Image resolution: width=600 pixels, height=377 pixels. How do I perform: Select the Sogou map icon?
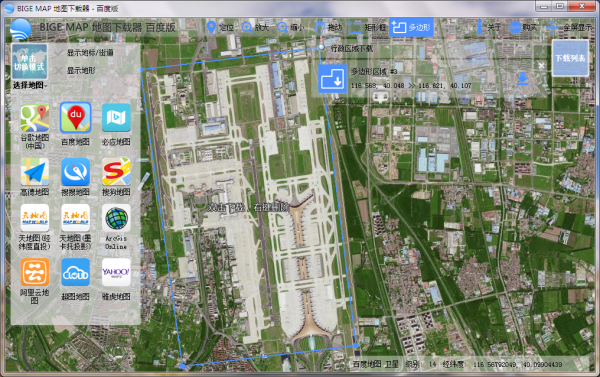116,172
